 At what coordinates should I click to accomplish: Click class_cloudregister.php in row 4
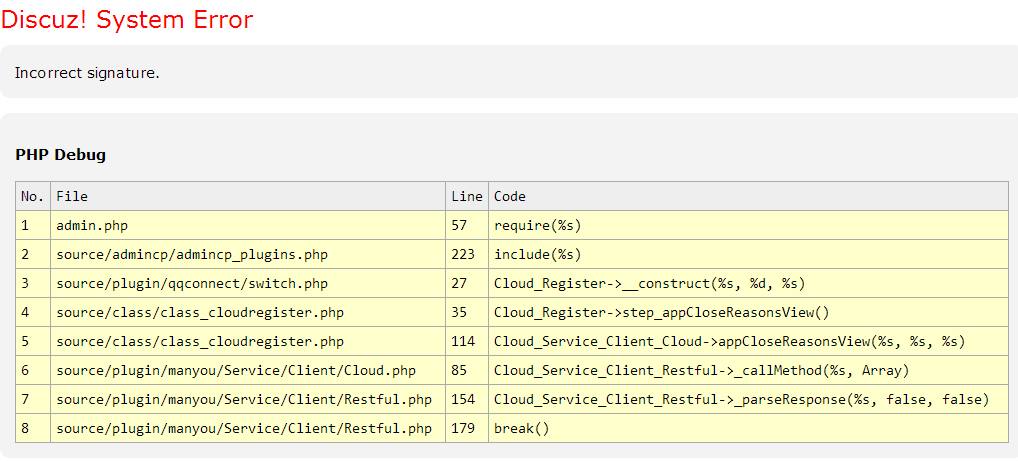tap(248, 312)
